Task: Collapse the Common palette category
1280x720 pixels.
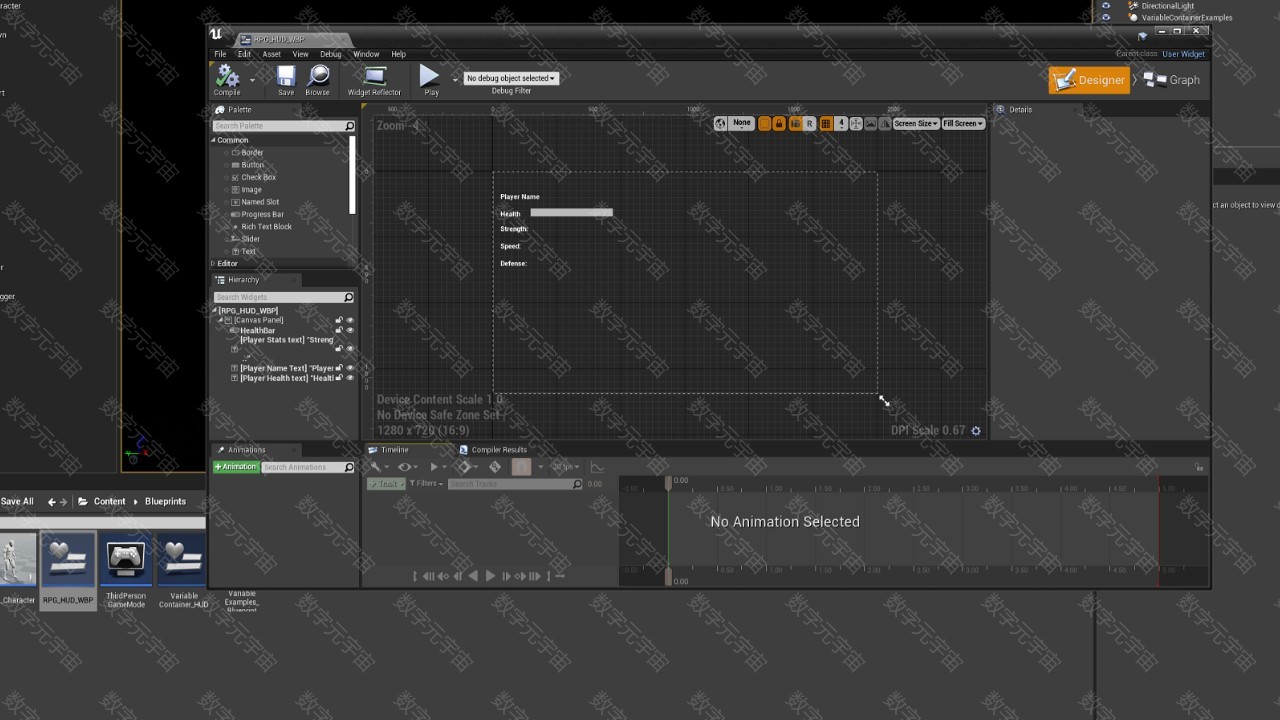Action: coord(213,140)
